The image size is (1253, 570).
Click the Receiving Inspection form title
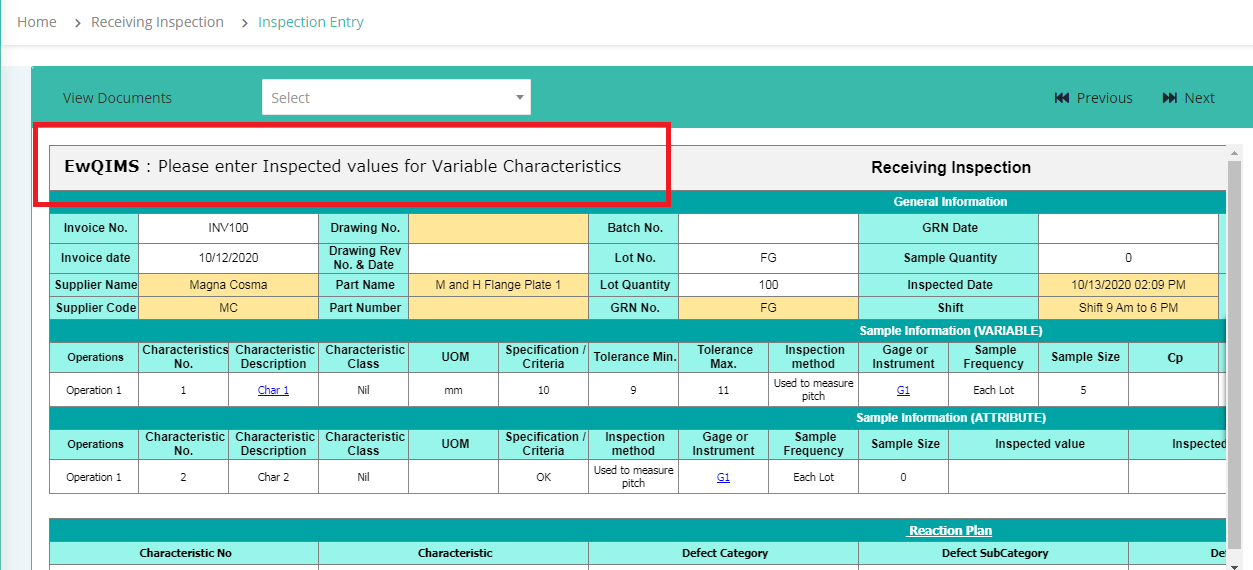click(950, 168)
